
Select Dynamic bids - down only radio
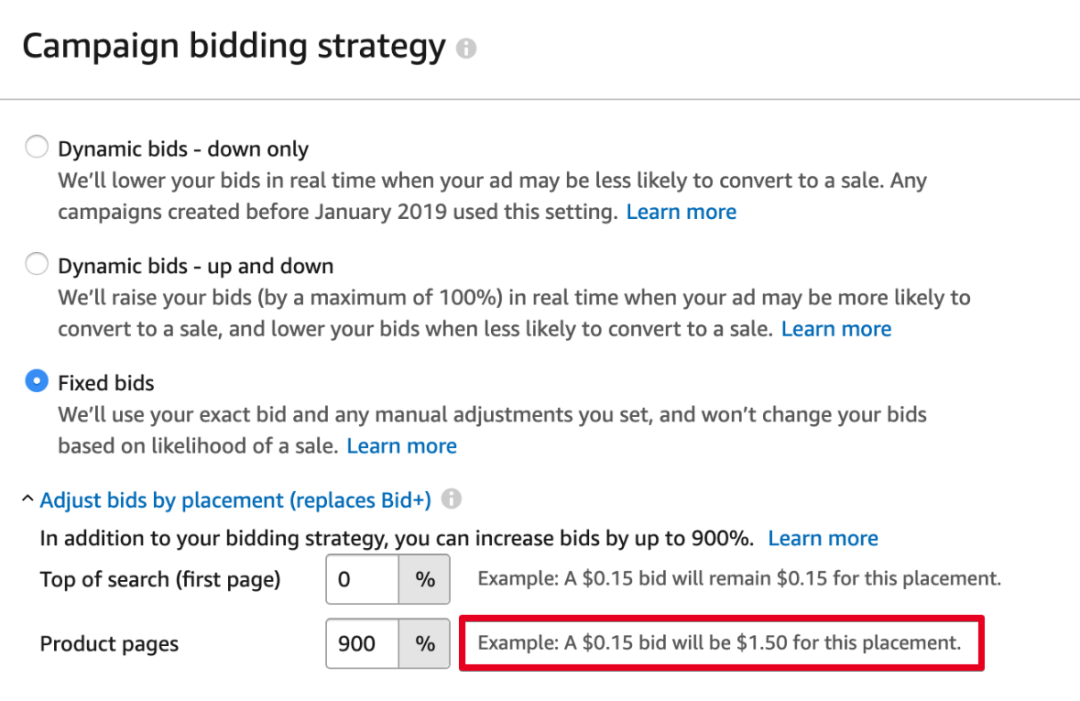click(37, 147)
